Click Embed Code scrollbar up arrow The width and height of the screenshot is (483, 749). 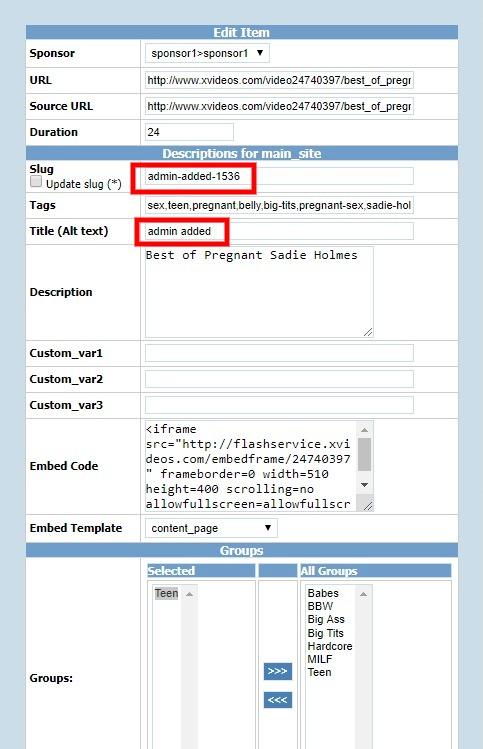pos(365,430)
